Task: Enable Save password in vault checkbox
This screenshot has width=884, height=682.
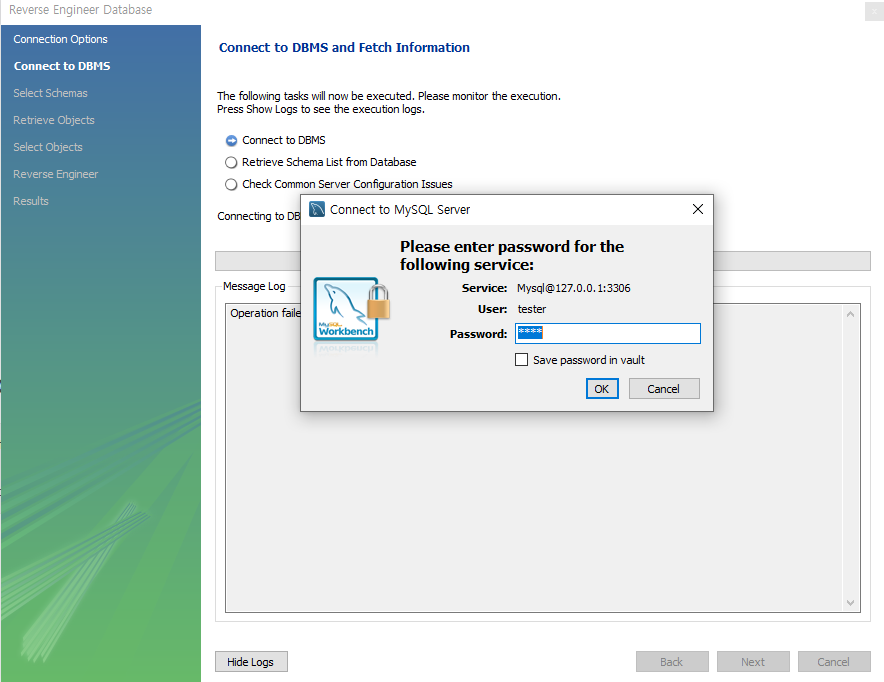Action: [521, 360]
